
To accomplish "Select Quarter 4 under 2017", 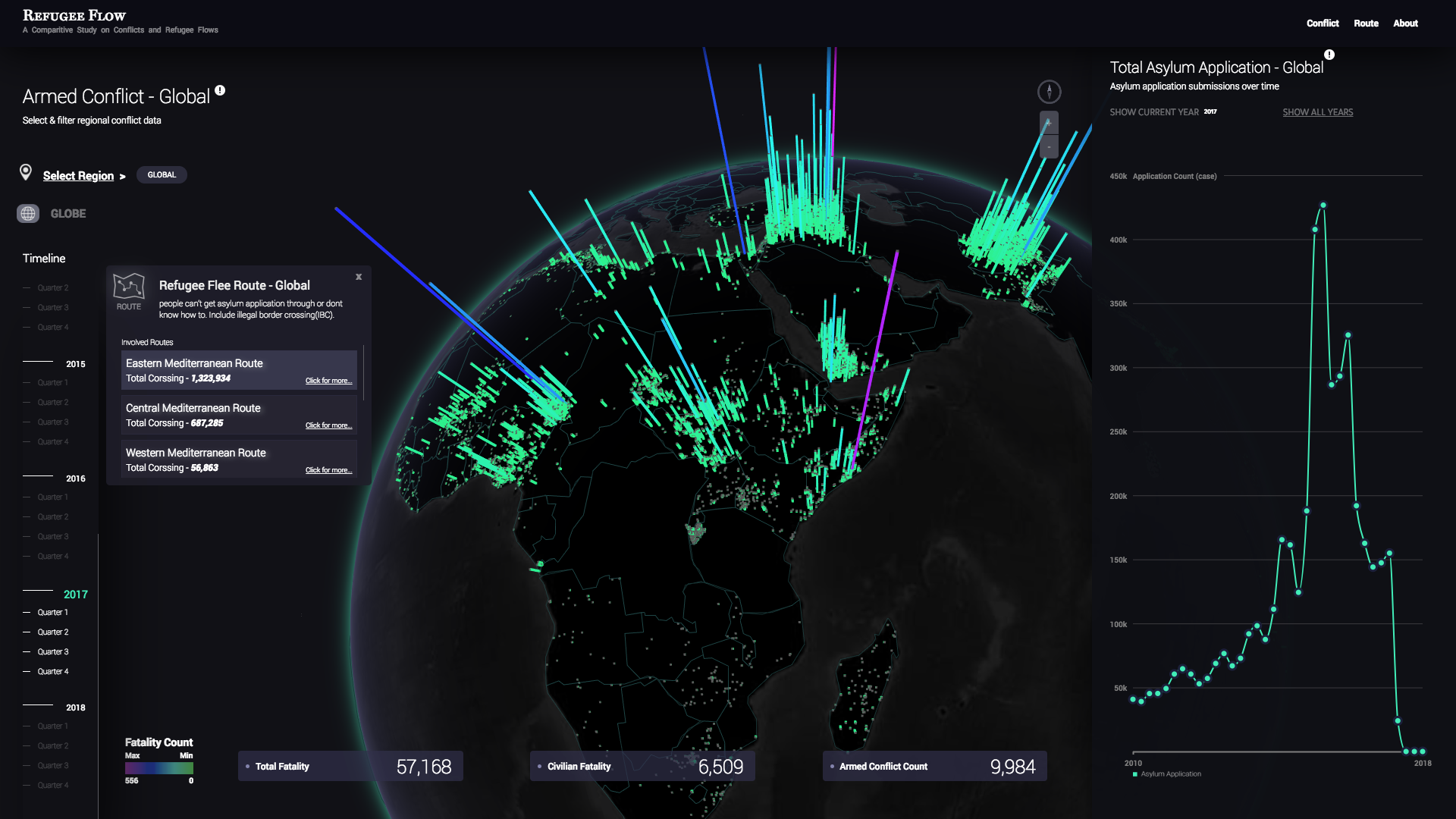I will pyautogui.click(x=52, y=672).
